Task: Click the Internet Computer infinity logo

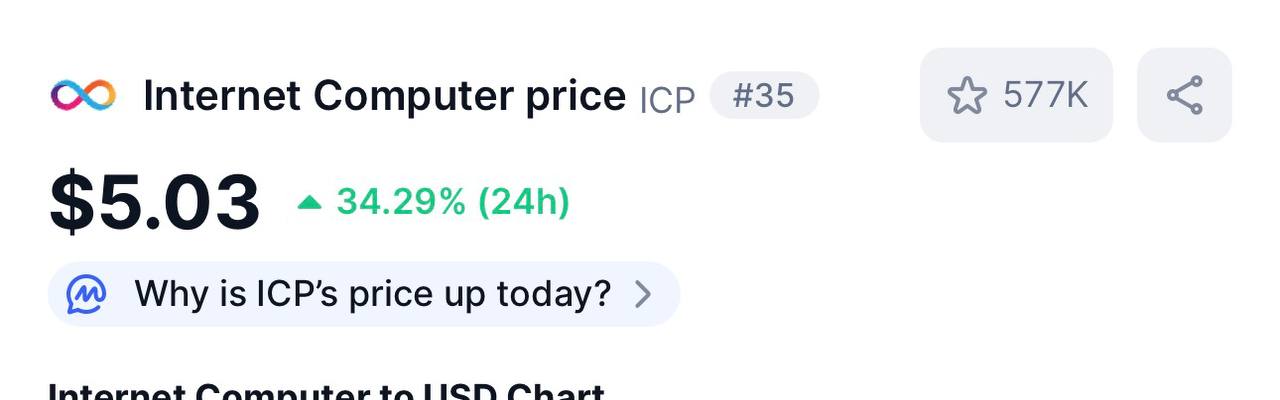Action: pos(83,96)
